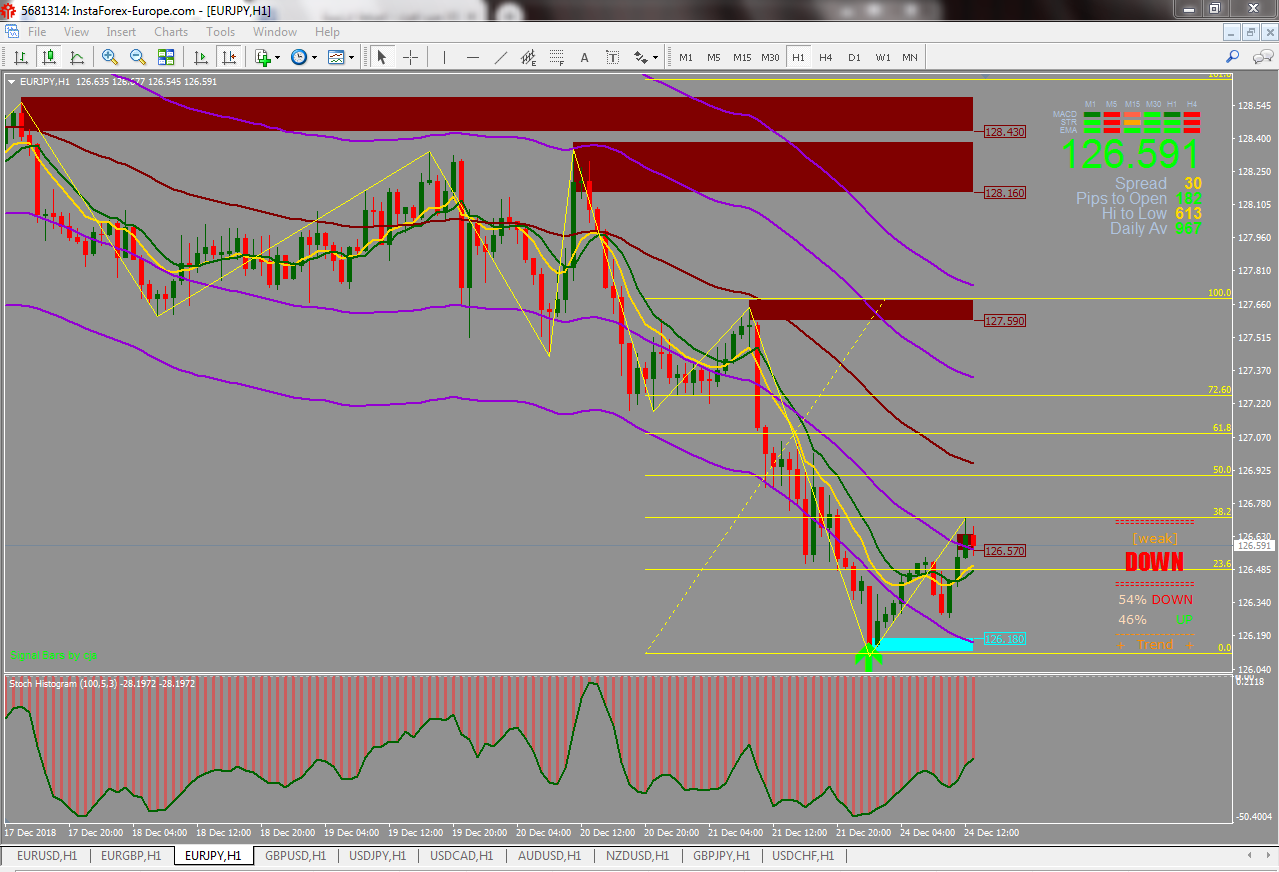Screen dimensions: 1279x872
Task: Open the File menu
Action: point(37,32)
